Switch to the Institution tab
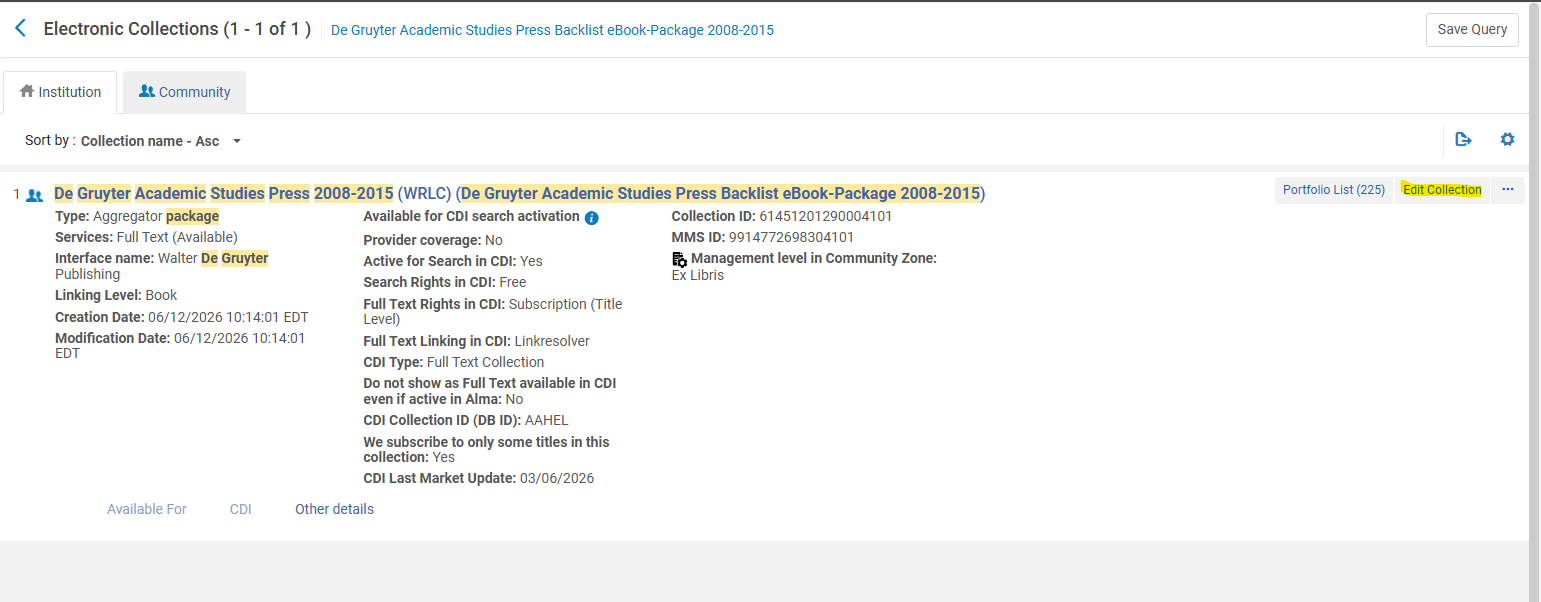The height and width of the screenshot is (602, 1541). 60,92
